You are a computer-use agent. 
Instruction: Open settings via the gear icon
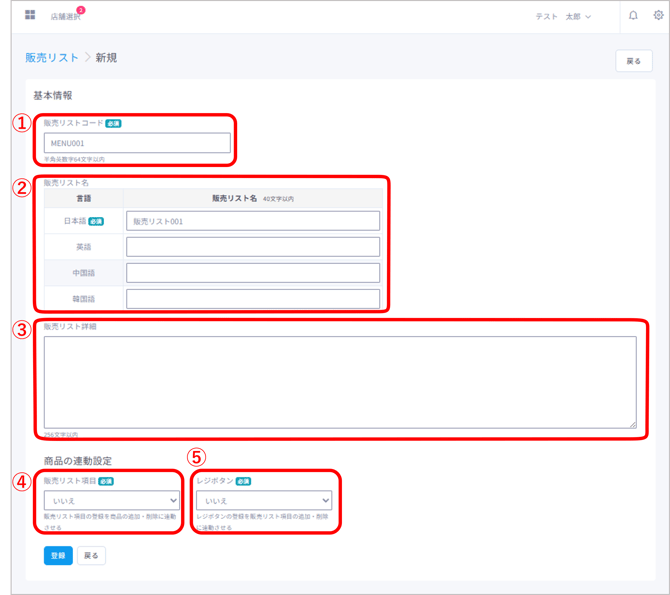[658, 16]
